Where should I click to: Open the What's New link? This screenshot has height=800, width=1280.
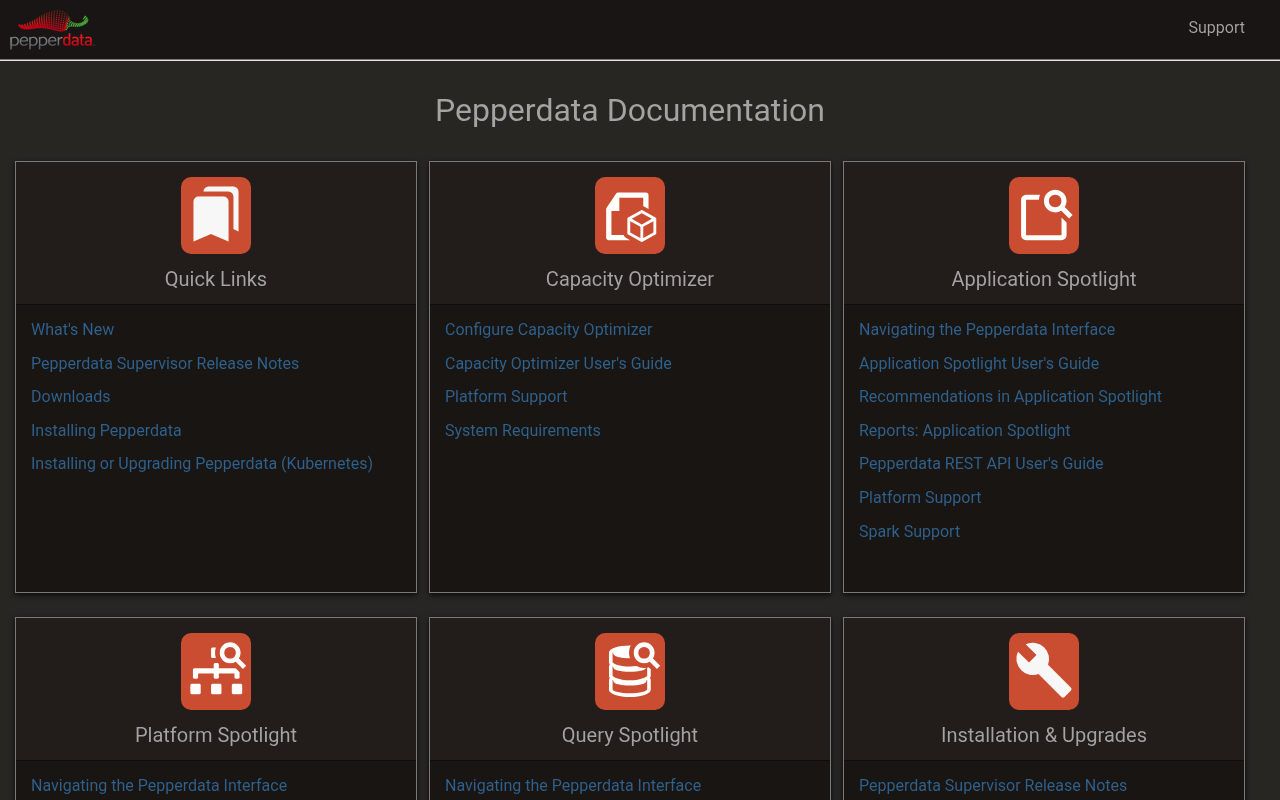point(72,329)
